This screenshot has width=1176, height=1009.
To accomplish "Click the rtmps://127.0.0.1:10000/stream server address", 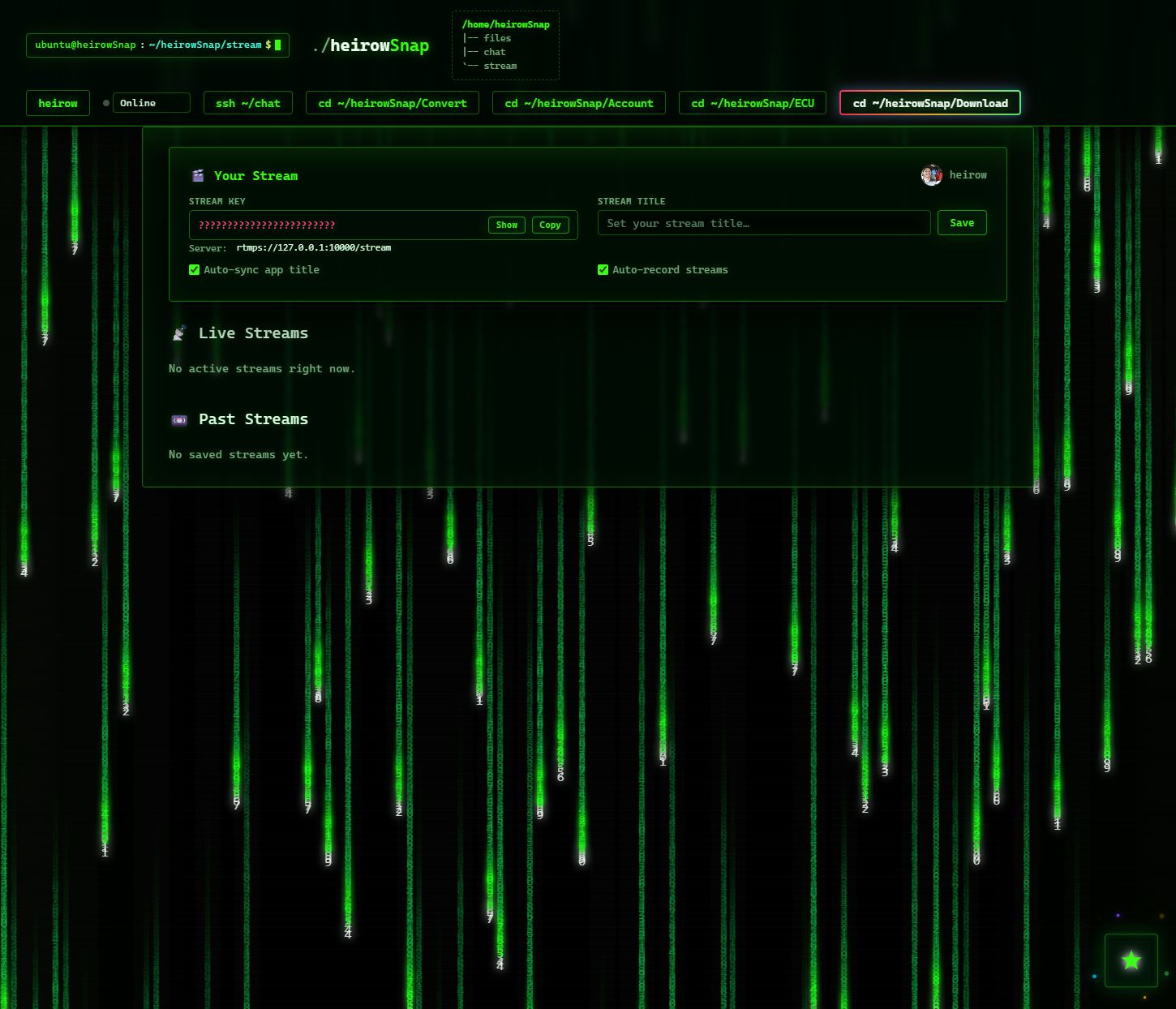I will [x=314, y=247].
